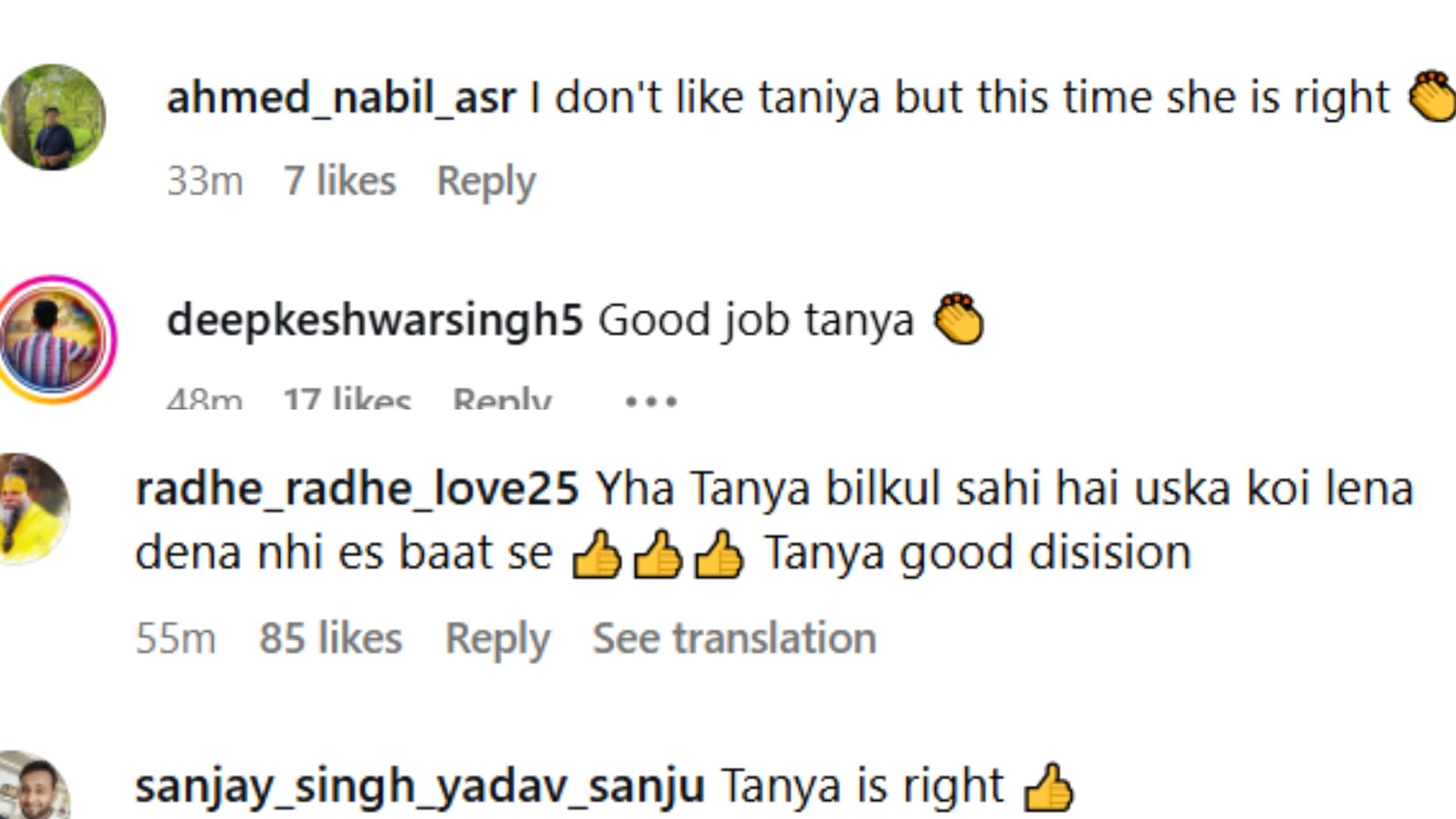
Task: Open ahmed_nabil_asr username link
Action: [340, 98]
